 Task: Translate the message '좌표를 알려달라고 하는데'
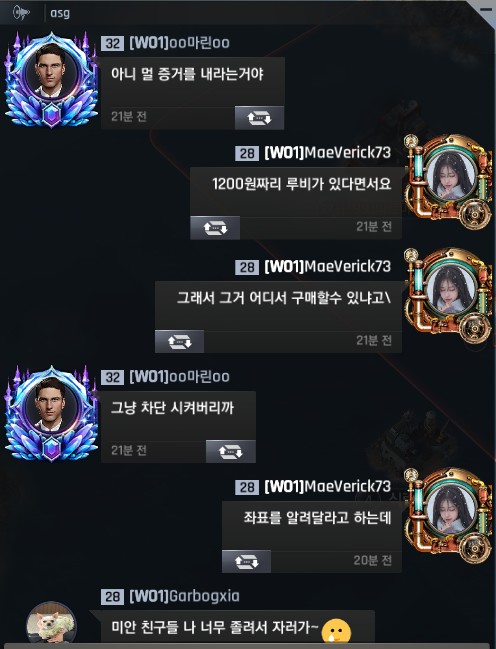click(246, 561)
